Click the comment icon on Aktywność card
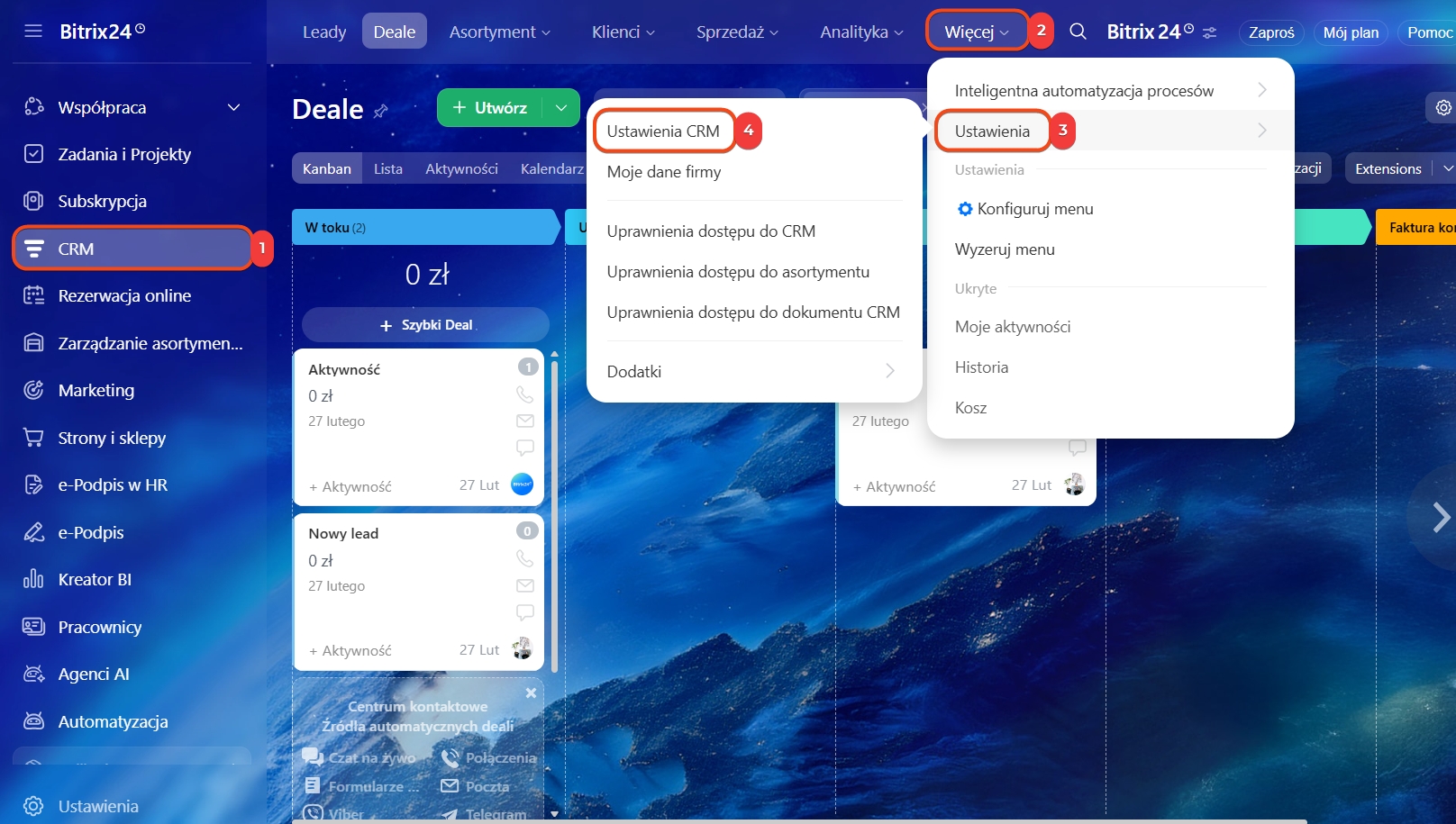Viewport: 1456px width, 824px height. tap(524, 448)
